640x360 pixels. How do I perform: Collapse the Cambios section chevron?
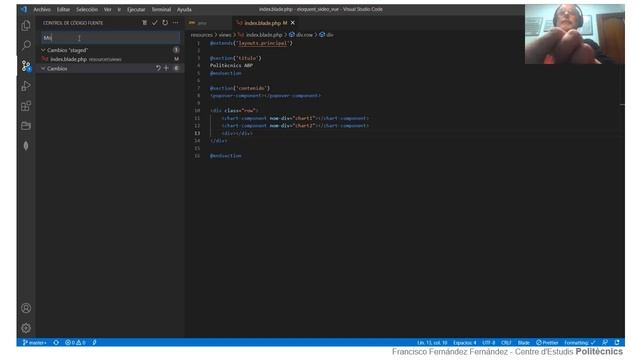(43, 69)
